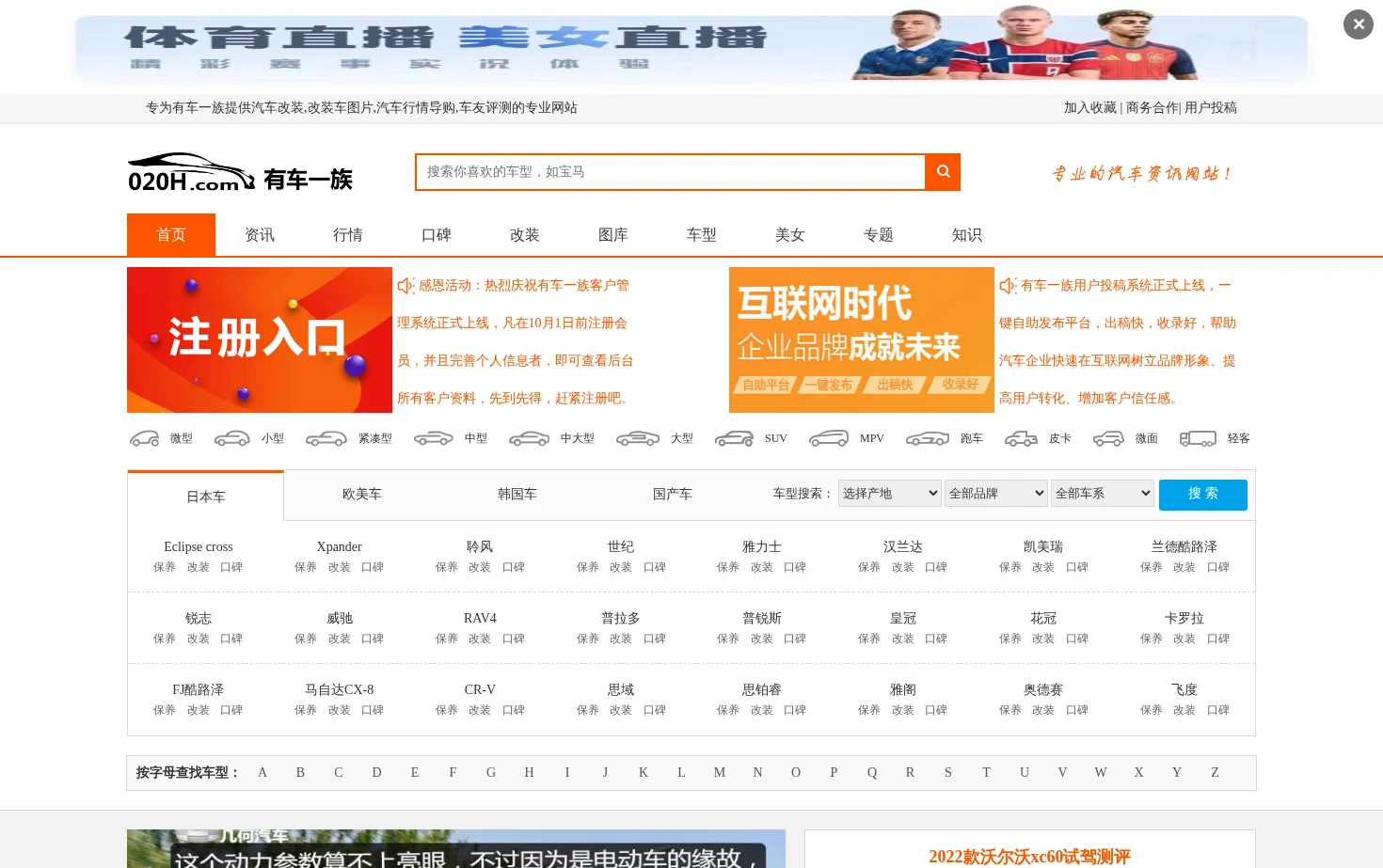Switch to the 日本车 tab
1383x868 pixels.
coord(206,497)
